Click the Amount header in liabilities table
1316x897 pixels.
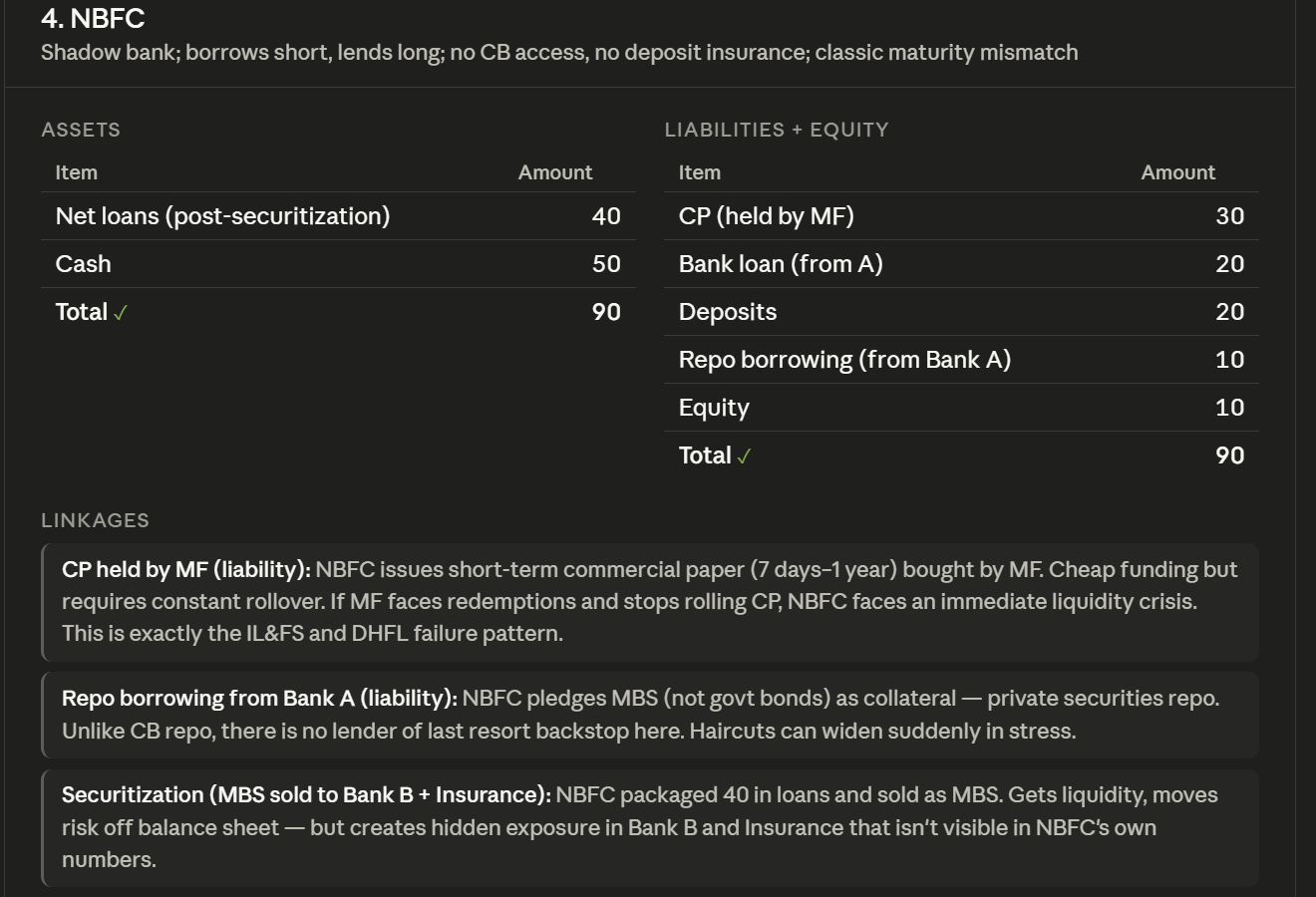pyautogui.click(x=1178, y=172)
